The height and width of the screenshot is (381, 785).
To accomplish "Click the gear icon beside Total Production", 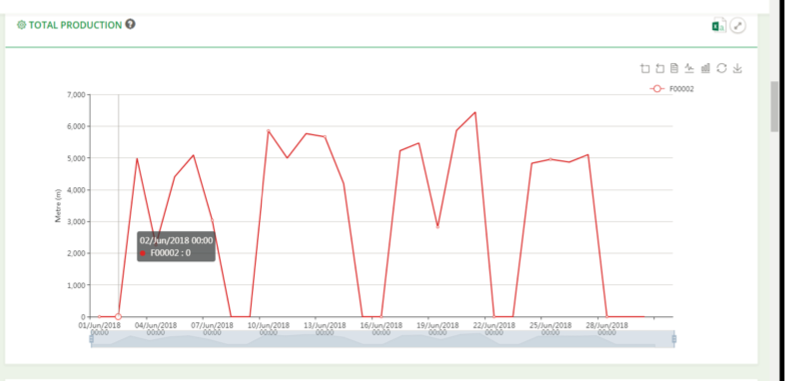I will [22, 25].
